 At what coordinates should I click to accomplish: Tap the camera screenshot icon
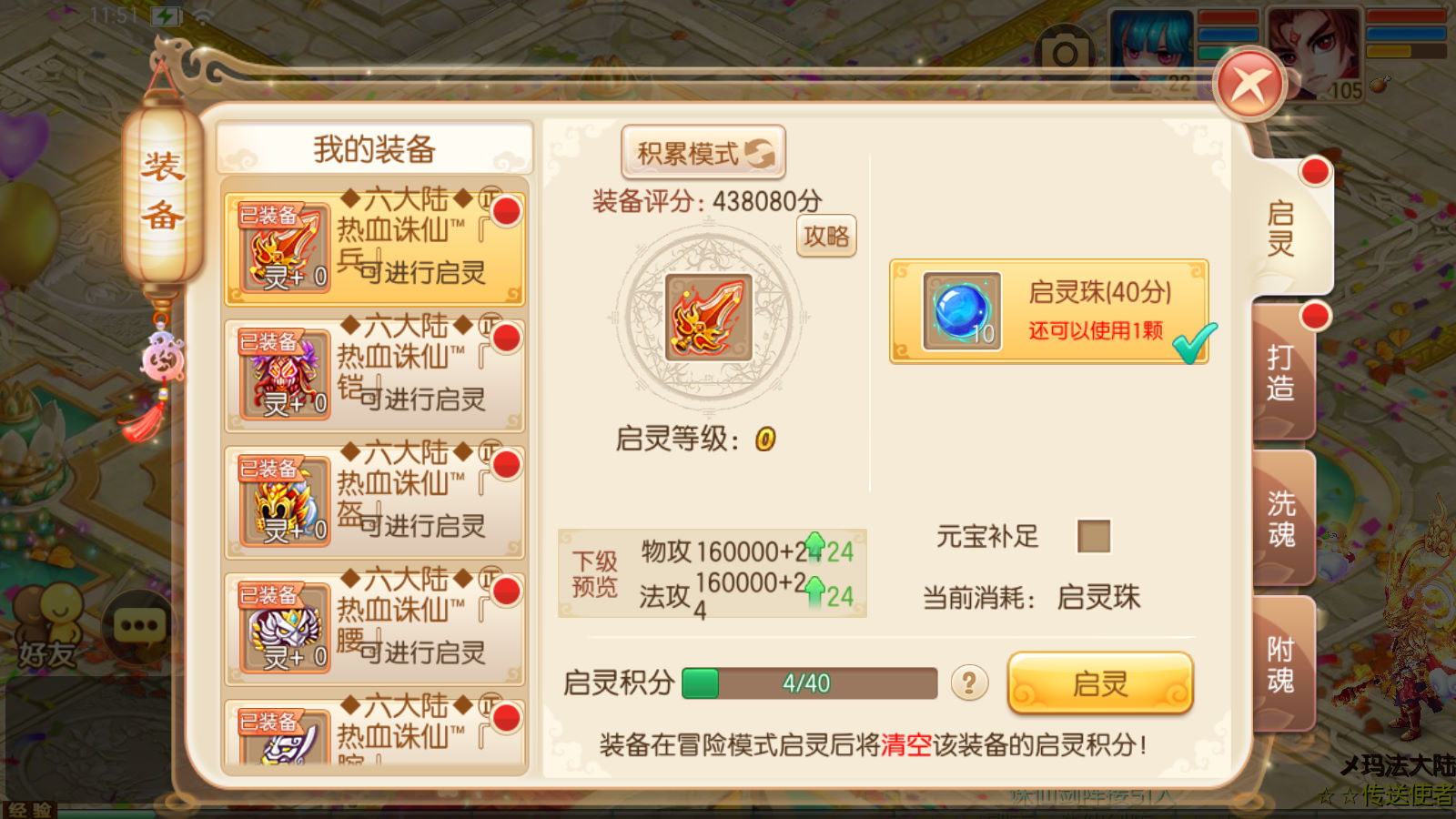tap(1064, 55)
